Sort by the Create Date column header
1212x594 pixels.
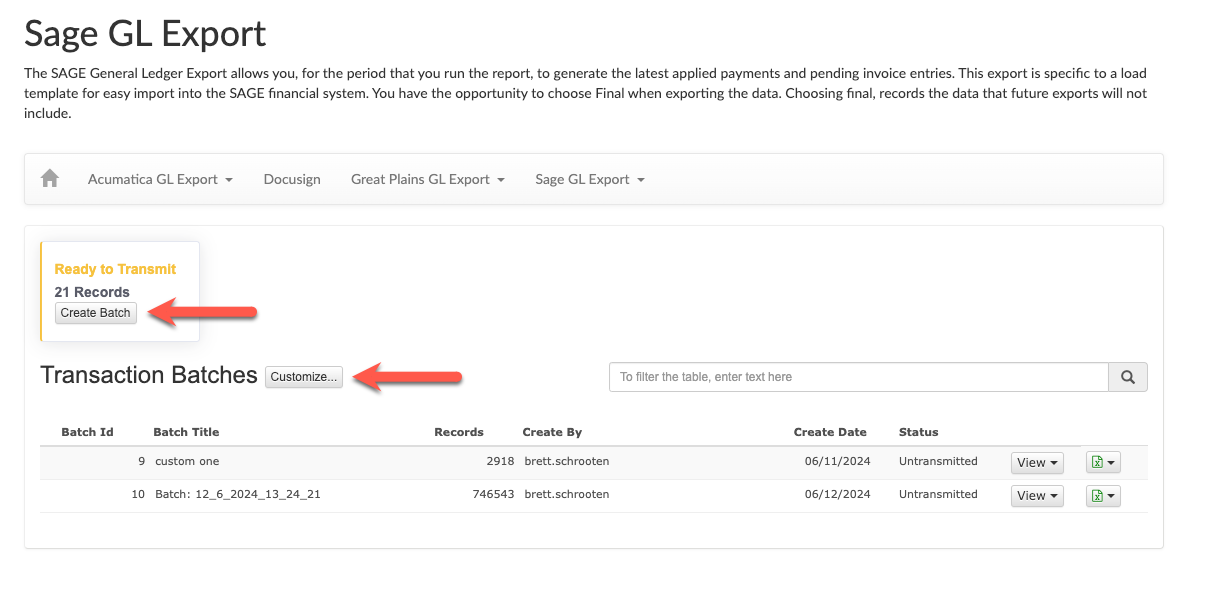830,432
